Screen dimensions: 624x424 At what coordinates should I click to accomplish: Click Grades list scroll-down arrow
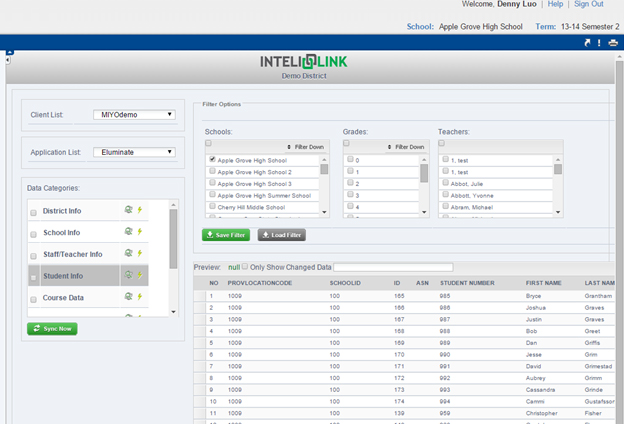pos(424,212)
